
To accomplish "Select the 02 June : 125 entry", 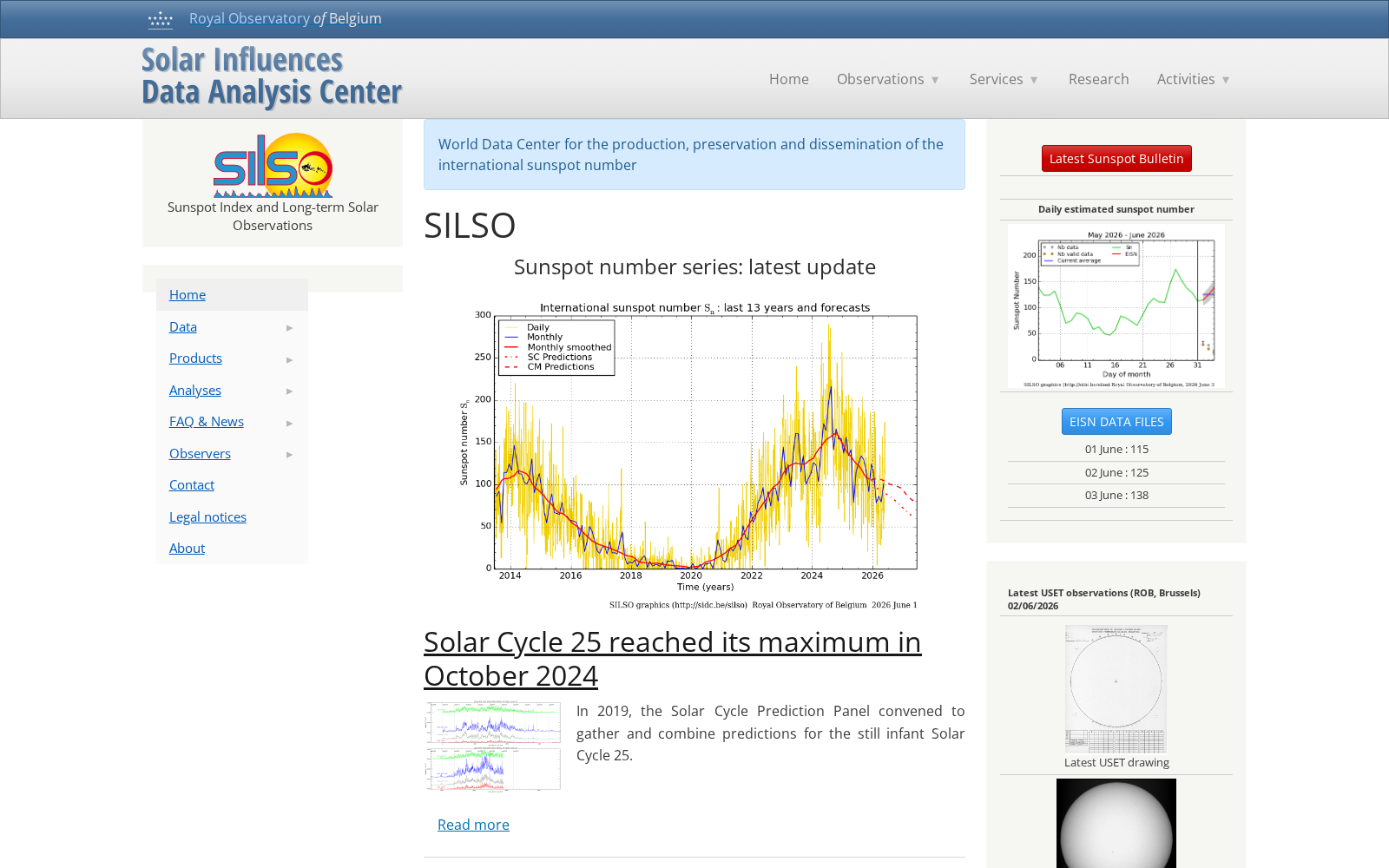I will 1116,472.
